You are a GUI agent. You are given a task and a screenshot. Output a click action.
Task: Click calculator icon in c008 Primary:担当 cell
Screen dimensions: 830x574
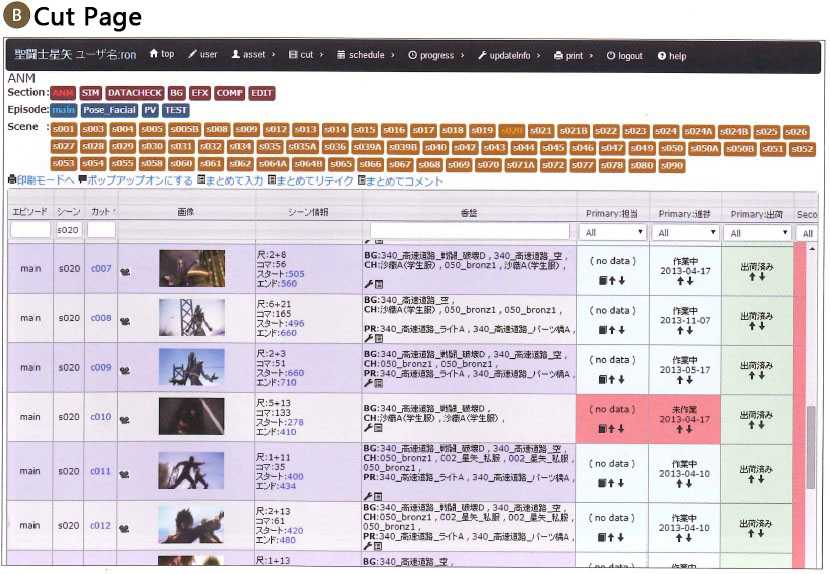(x=602, y=330)
